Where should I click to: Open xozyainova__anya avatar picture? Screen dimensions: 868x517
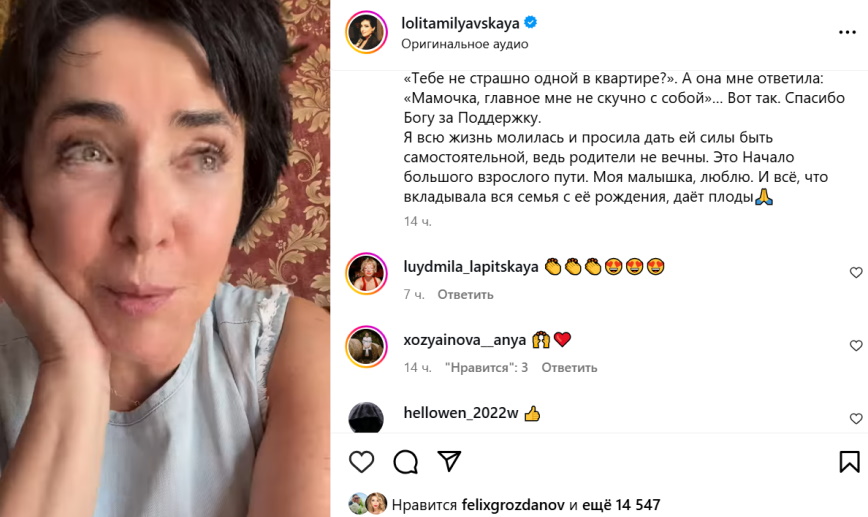(x=366, y=347)
